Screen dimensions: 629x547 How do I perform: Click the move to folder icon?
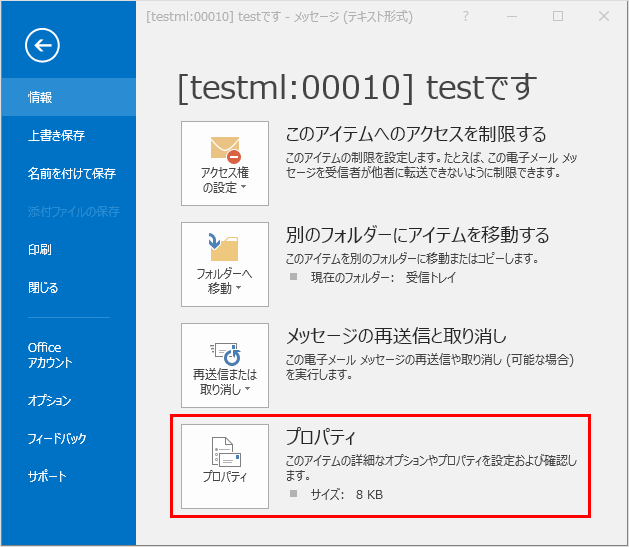pos(225,250)
